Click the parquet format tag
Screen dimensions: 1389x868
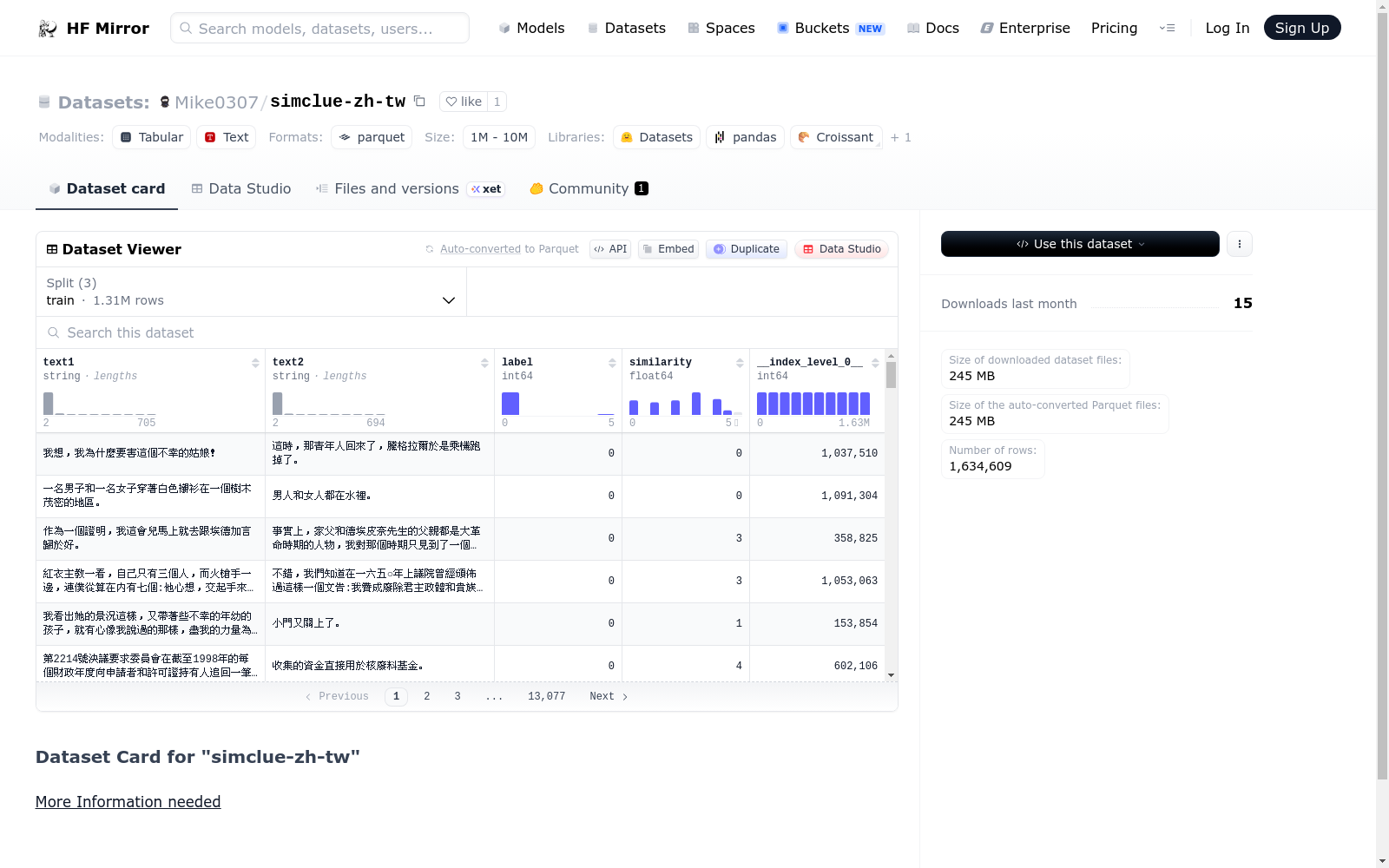tap(372, 137)
